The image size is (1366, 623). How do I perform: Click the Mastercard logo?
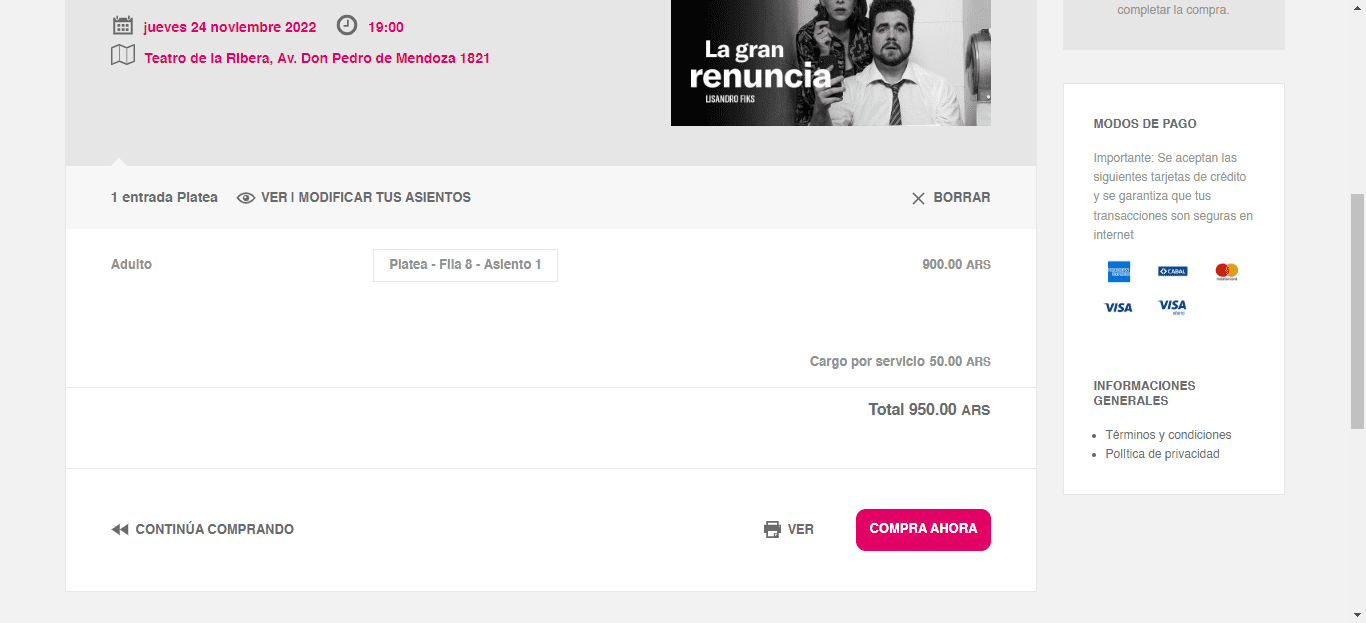click(1226, 271)
